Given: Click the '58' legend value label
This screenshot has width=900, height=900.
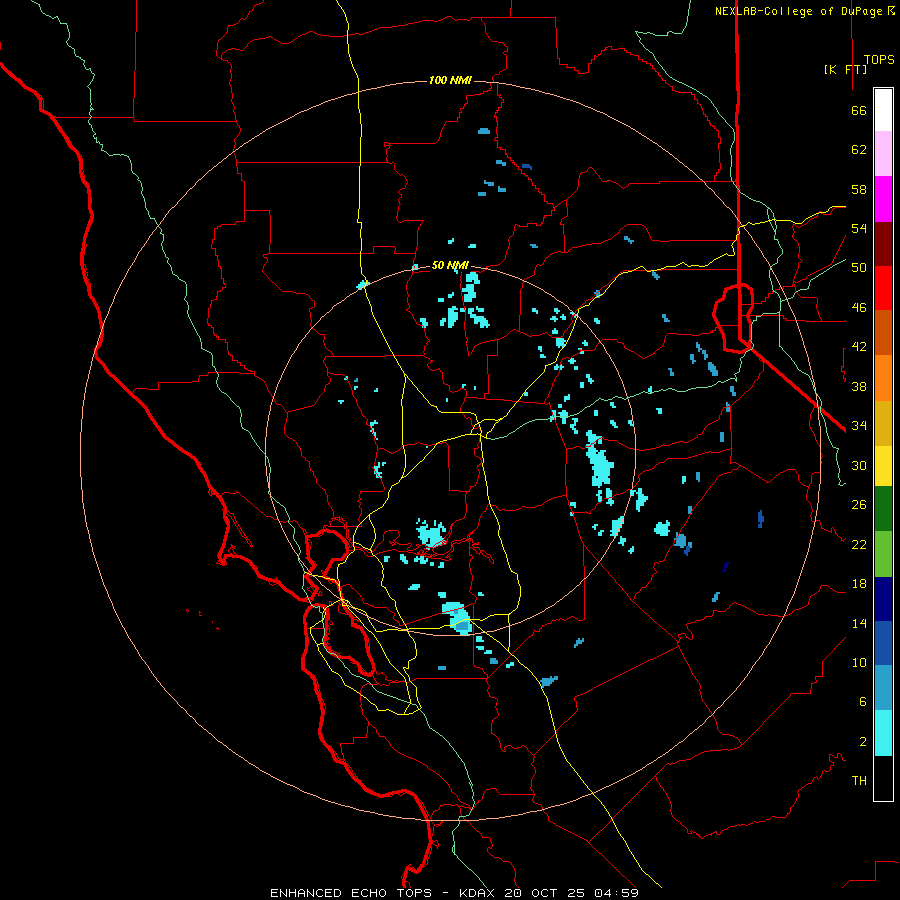Looking at the screenshot, I should point(859,189).
